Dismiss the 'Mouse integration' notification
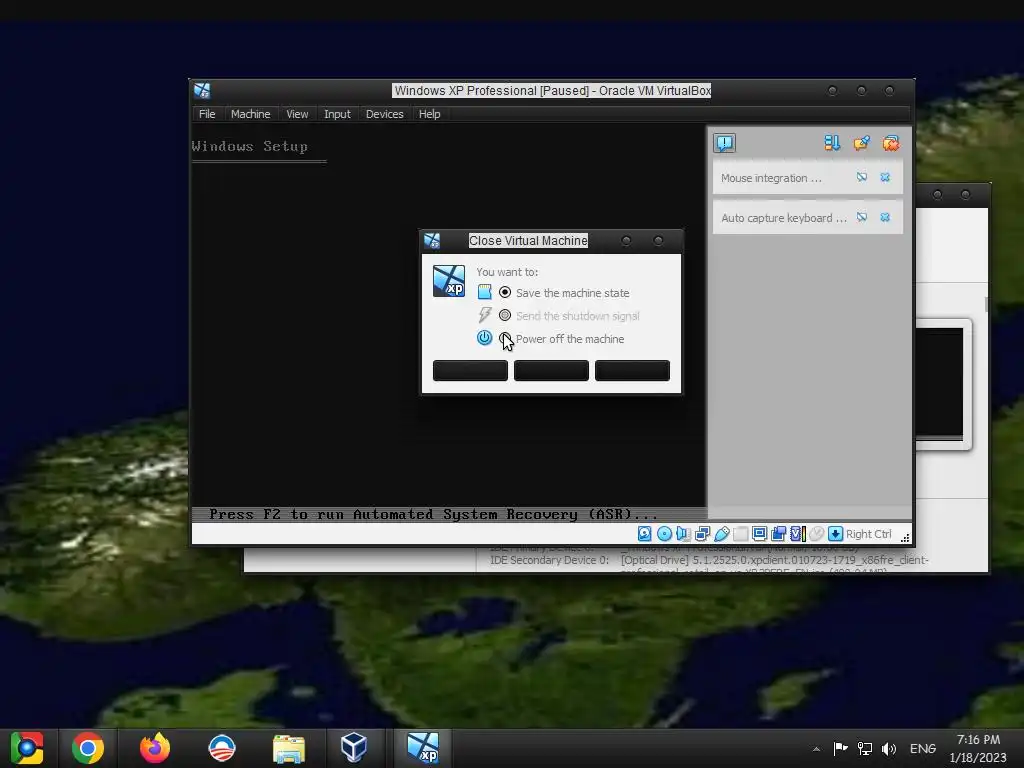Image resolution: width=1024 pixels, height=768 pixels. pyautogui.click(x=885, y=177)
